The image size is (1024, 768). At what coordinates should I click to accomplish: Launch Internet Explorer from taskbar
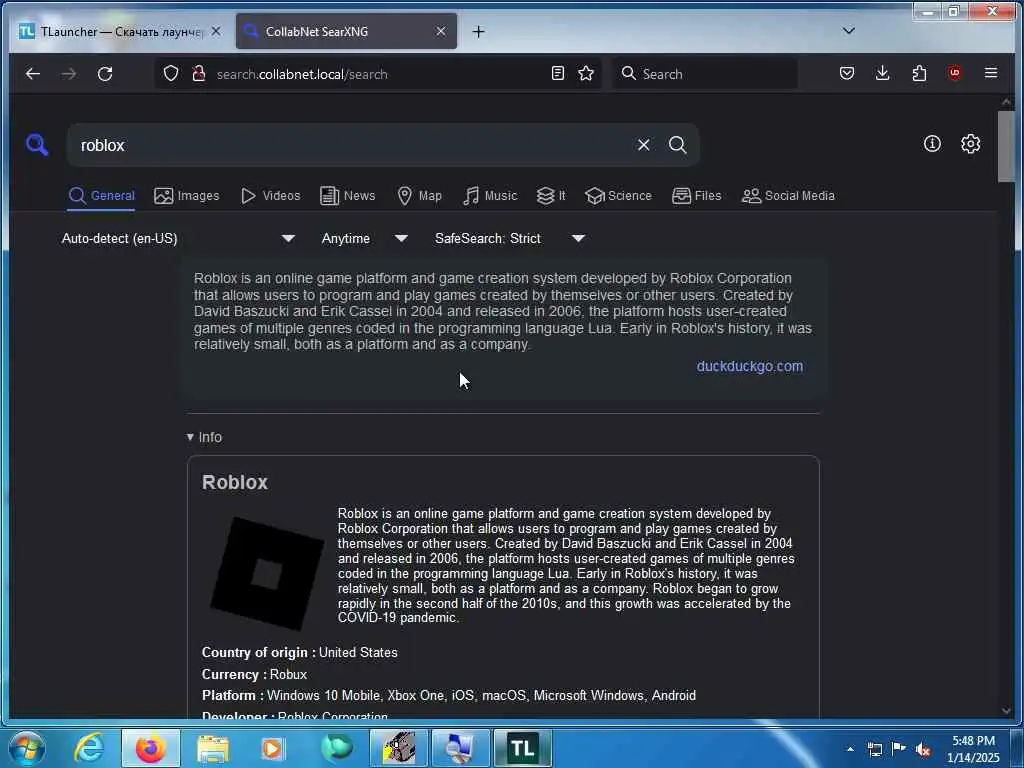pyautogui.click(x=89, y=748)
